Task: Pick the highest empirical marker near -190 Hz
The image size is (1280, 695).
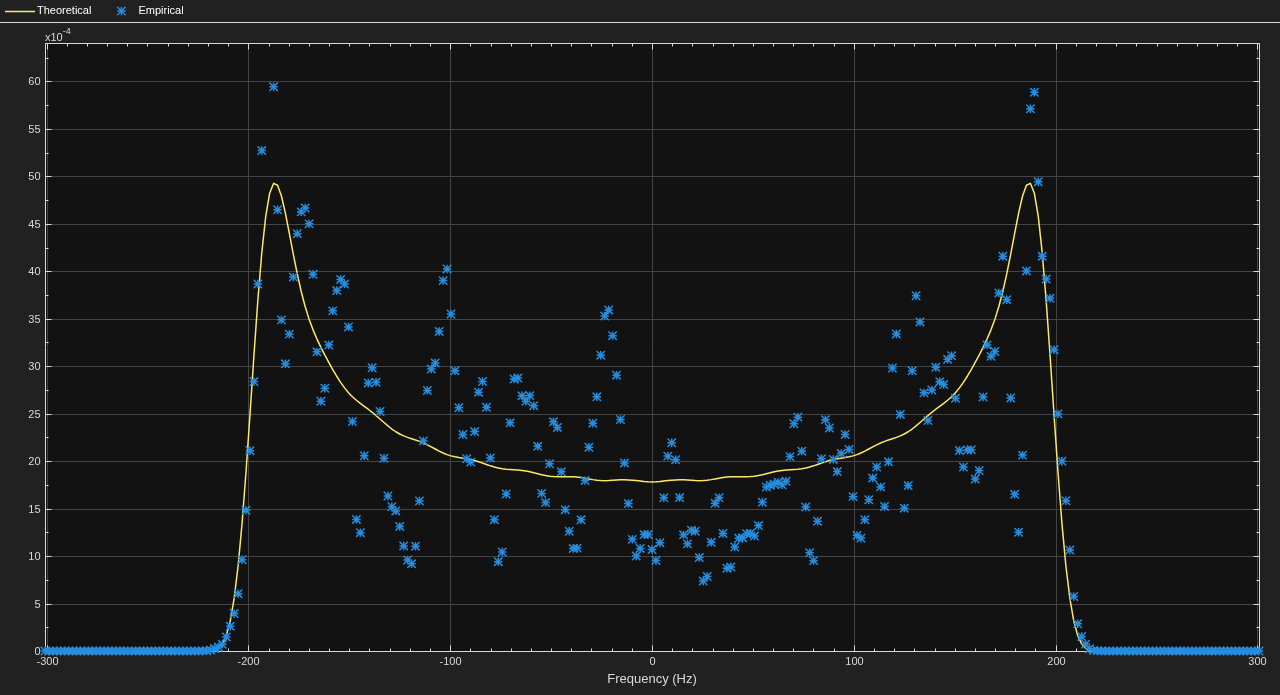Action: (273, 87)
